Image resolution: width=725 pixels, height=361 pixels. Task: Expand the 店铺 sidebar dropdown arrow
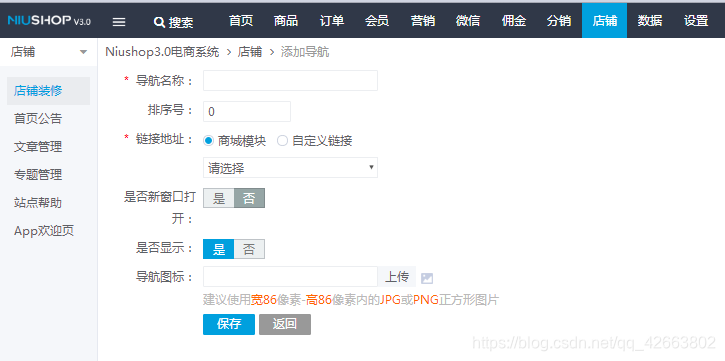[83, 52]
